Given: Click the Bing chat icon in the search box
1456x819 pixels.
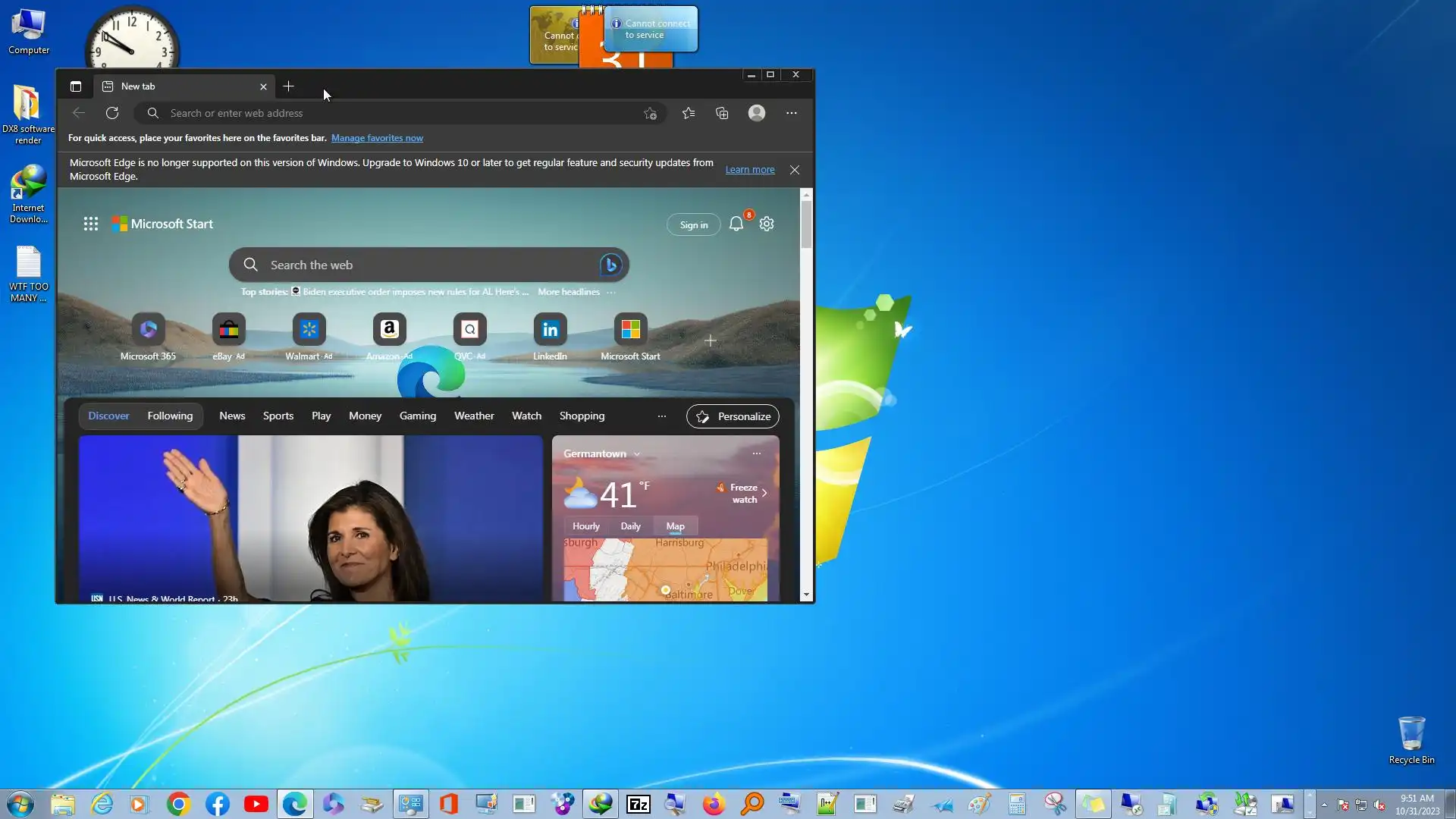Looking at the screenshot, I should click(x=610, y=265).
